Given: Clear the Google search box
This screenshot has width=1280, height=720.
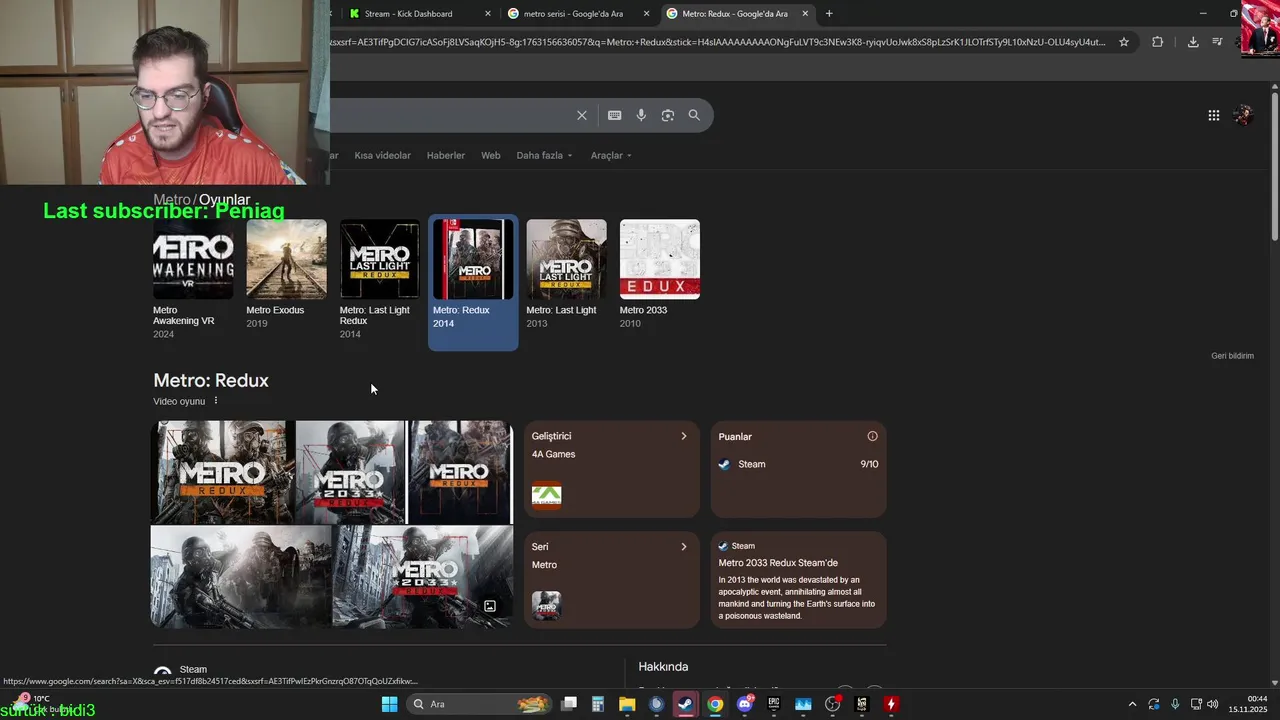Looking at the screenshot, I should point(581,115).
